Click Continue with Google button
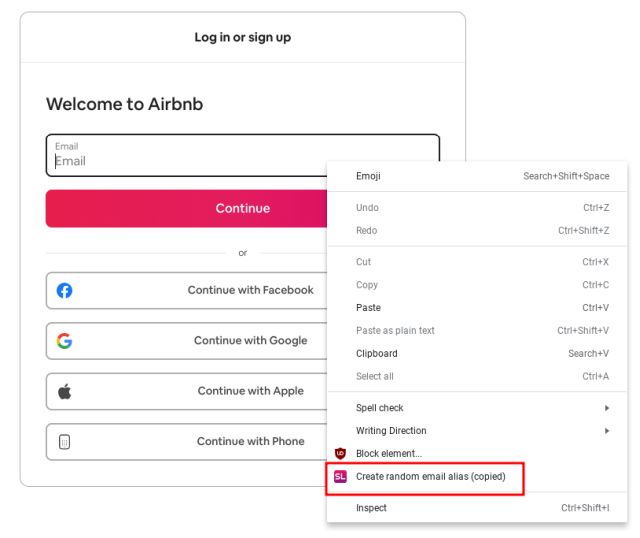Image resolution: width=640 pixels, height=538 pixels. [x=187, y=340]
